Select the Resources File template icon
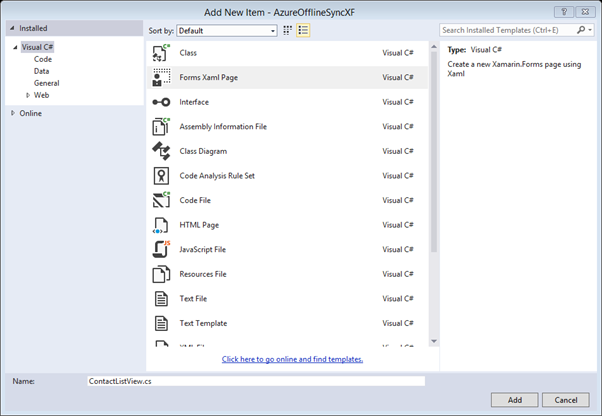The image size is (602, 416). 161,274
